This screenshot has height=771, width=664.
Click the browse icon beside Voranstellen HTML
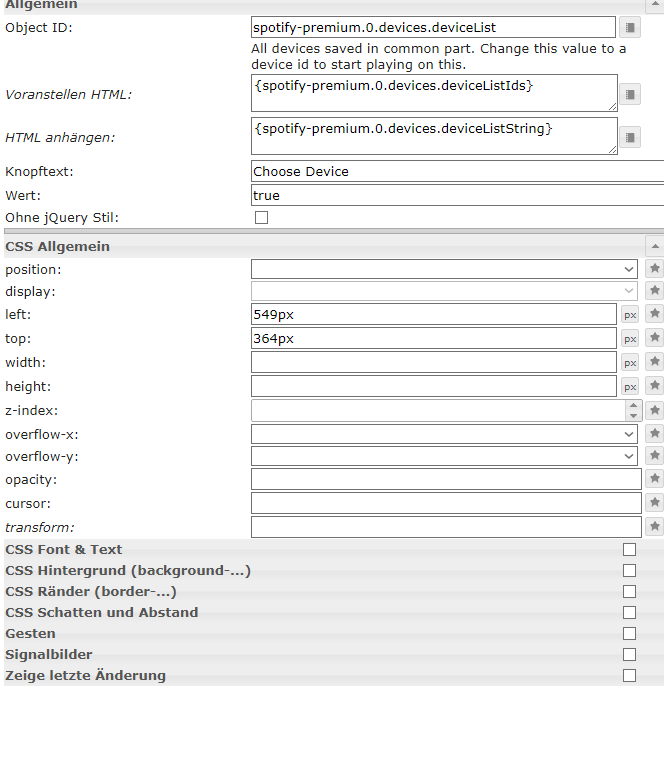pyautogui.click(x=629, y=94)
